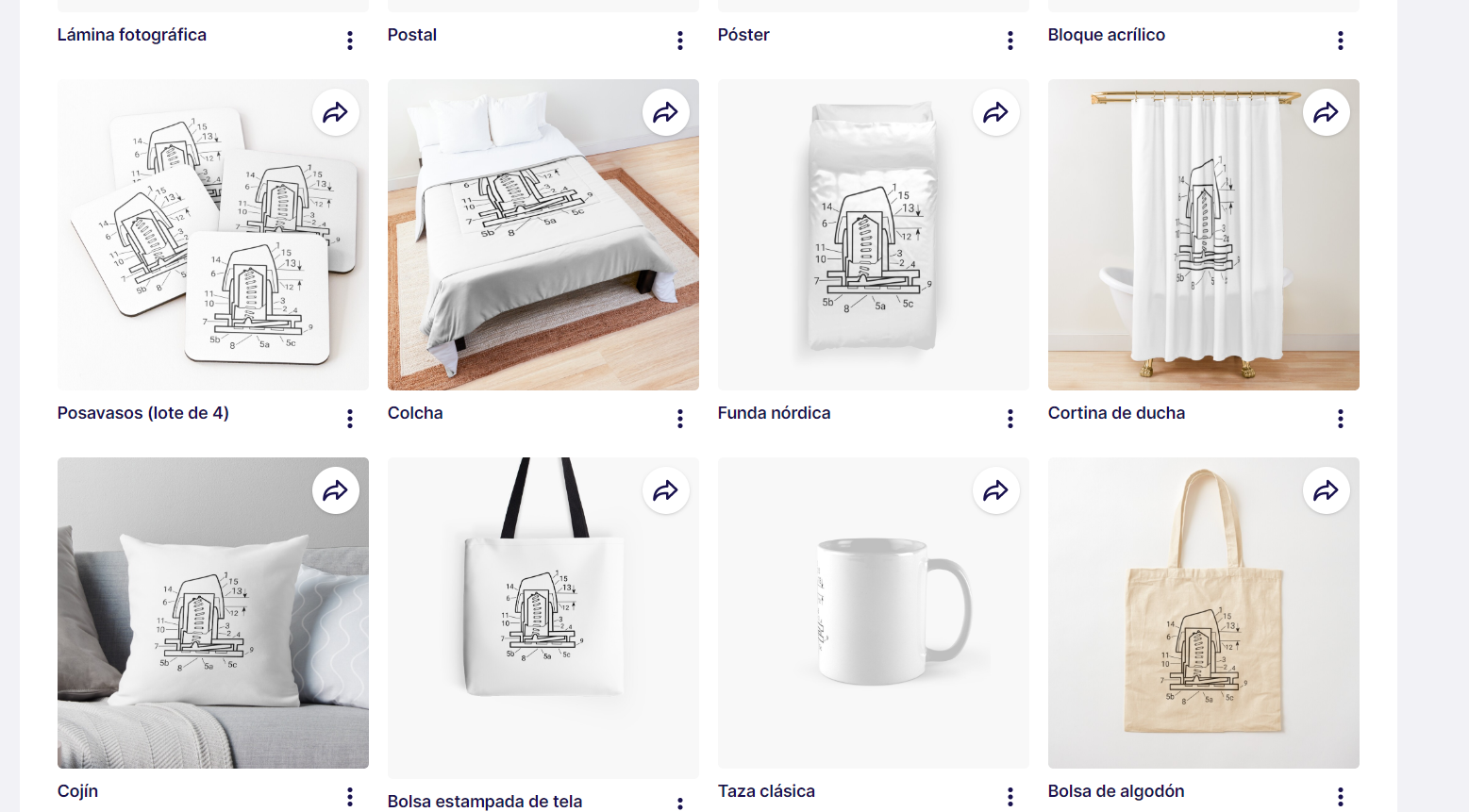1469x812 pixels.
Task: Open the Cortina de ducha title link
Action: pyautogui.click(x=1116, y=413)
